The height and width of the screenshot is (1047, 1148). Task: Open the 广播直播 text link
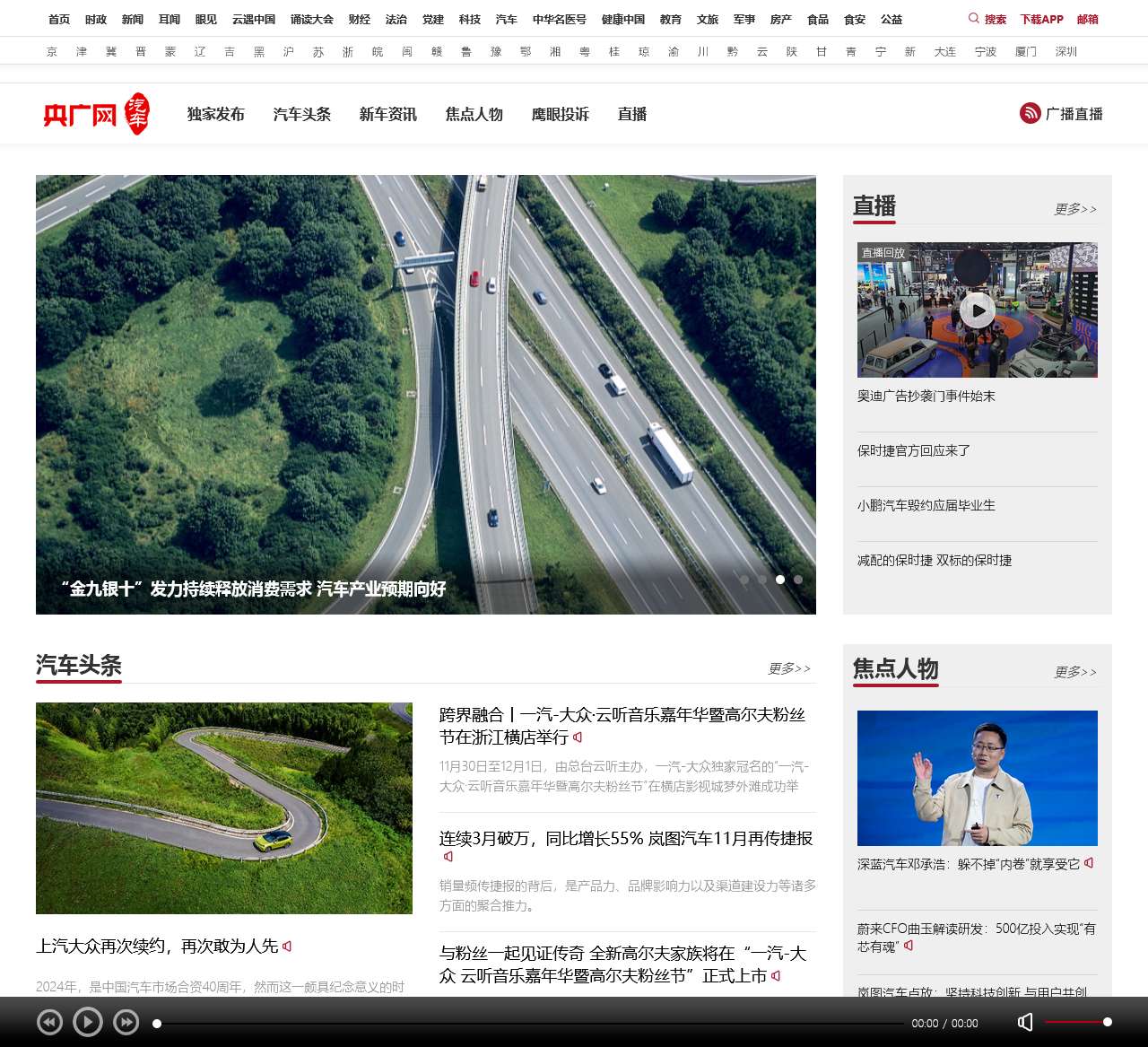pyautogui.click(x=1074, y=114)
